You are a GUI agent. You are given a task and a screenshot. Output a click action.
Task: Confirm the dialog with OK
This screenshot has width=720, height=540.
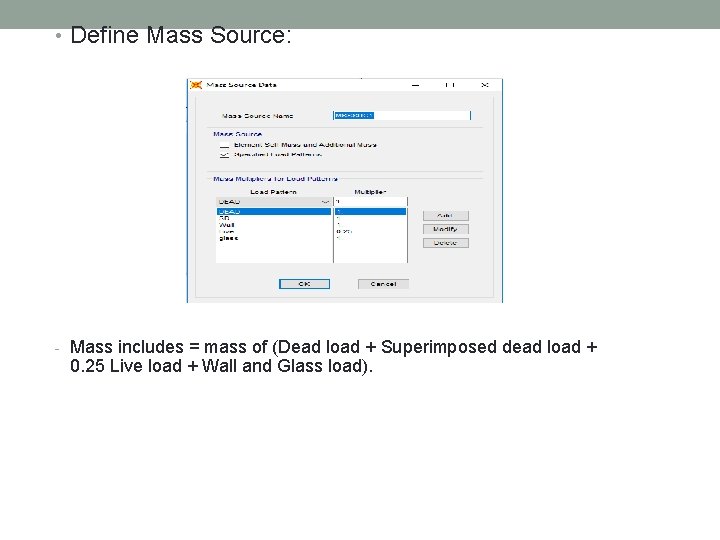click(304, 284)
